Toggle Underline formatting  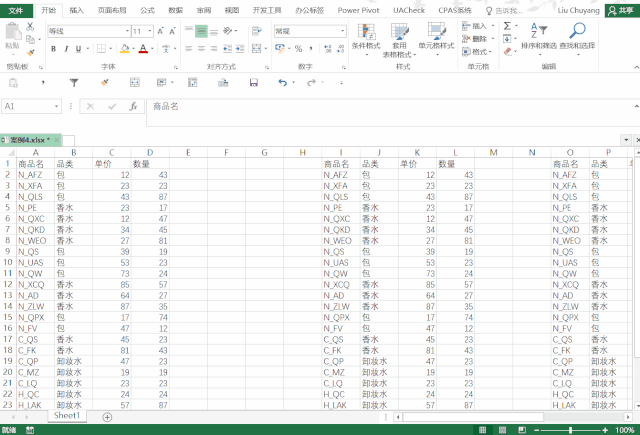[x=78, y=49]
